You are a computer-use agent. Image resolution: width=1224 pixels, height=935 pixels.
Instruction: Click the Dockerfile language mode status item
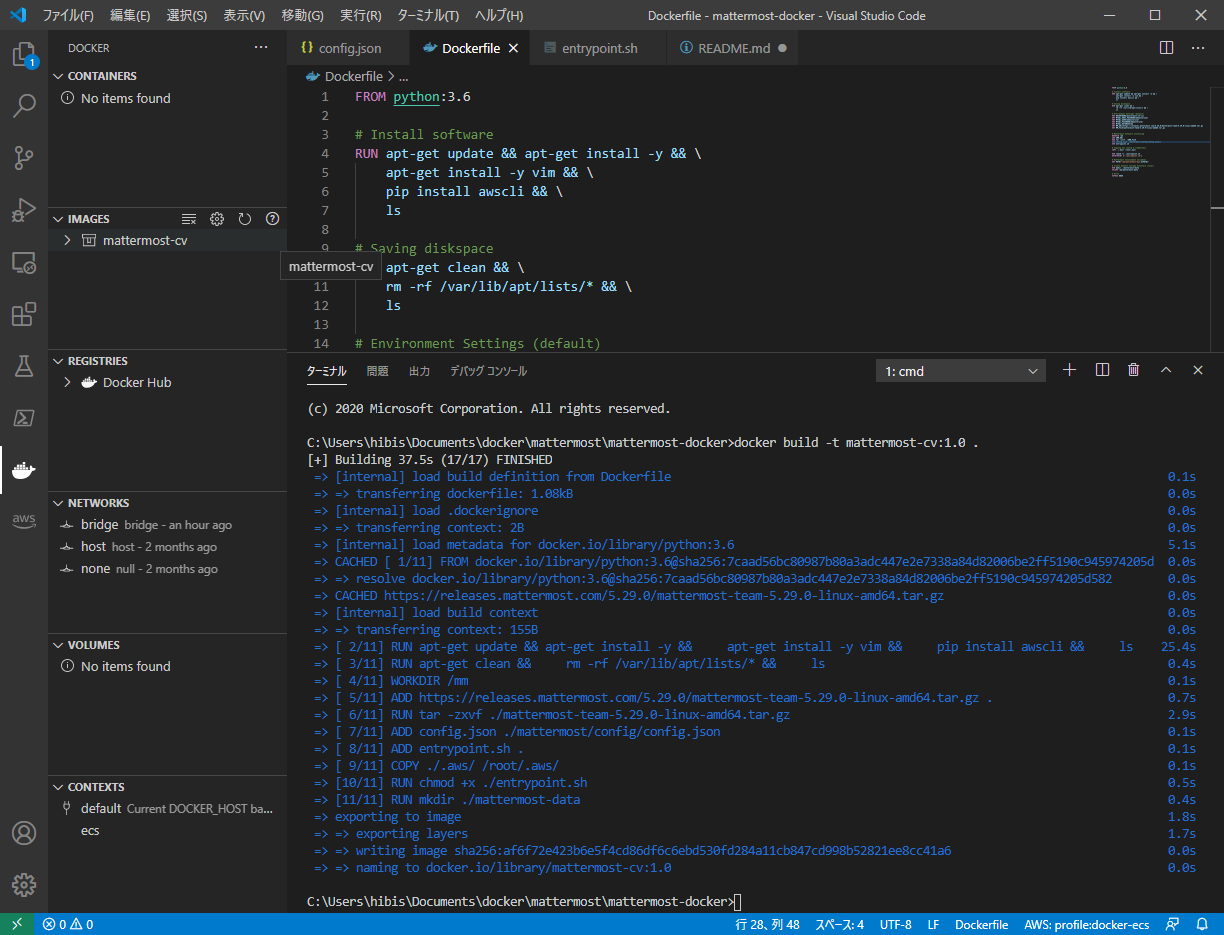click(981, 925)
